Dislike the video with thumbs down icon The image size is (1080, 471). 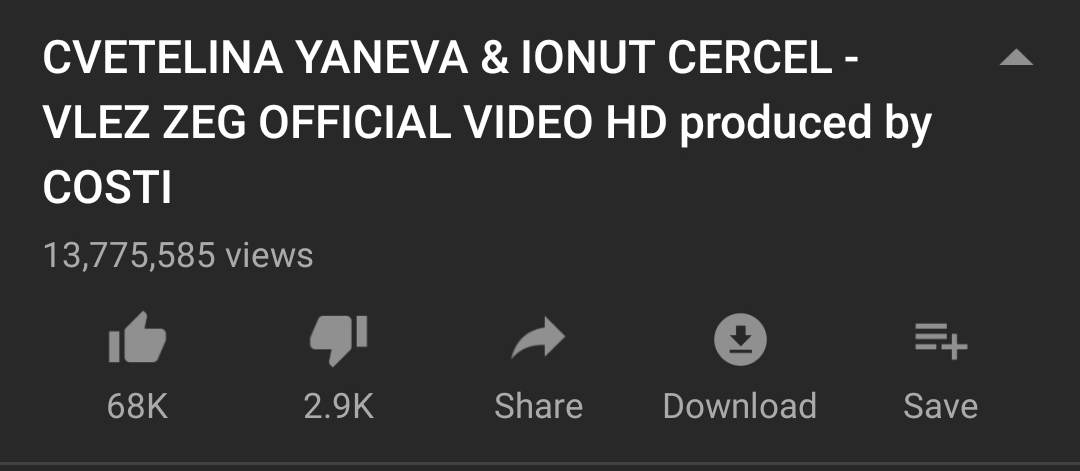tap(338, 340)
